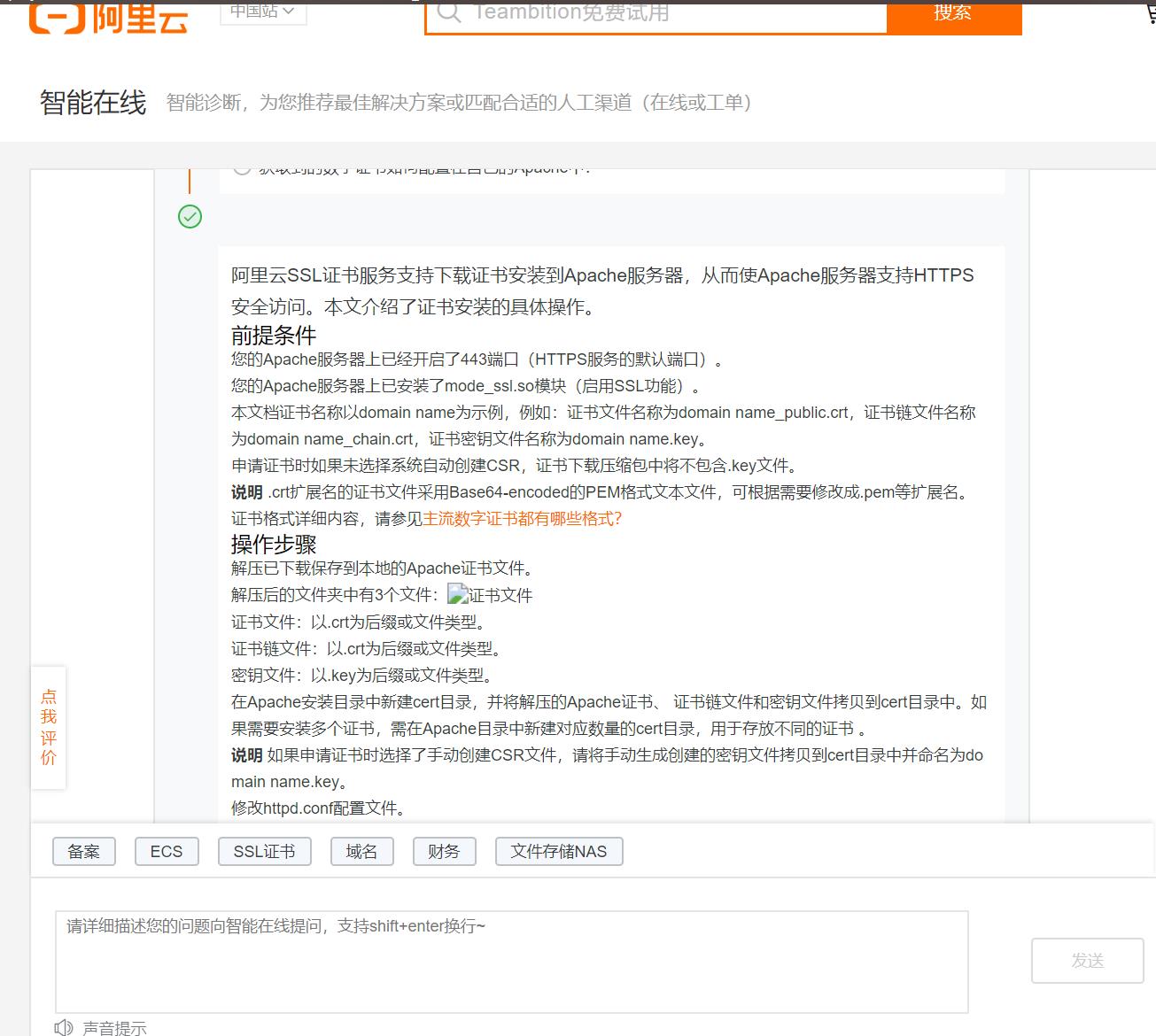1156x1036 pixels.
Task: Click the line 修改httpd.conf配置文件。
Action: pyautogui.click(x=319, y=808)
